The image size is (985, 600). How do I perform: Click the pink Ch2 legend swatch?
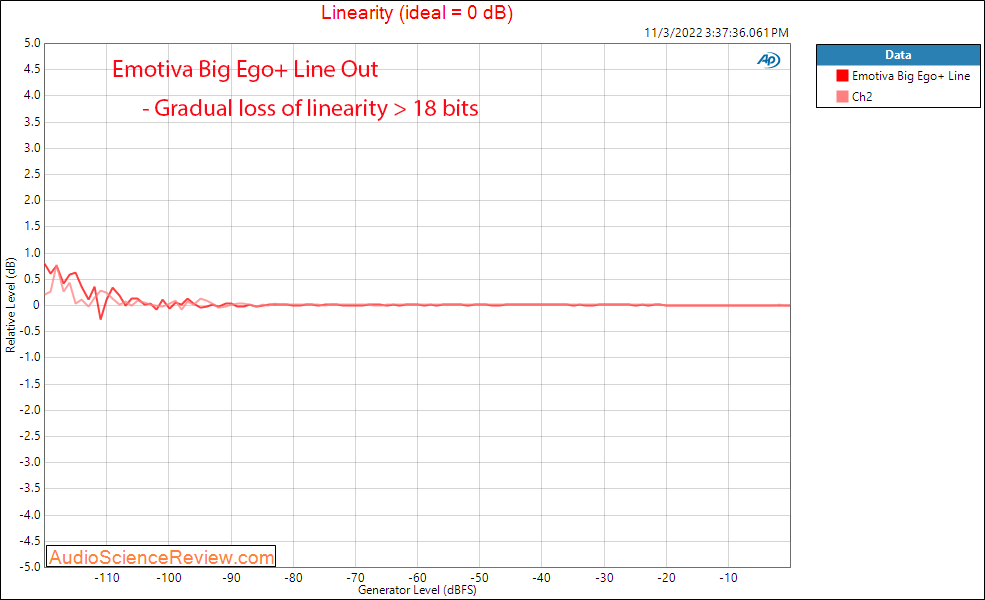(x=842, y=96)
